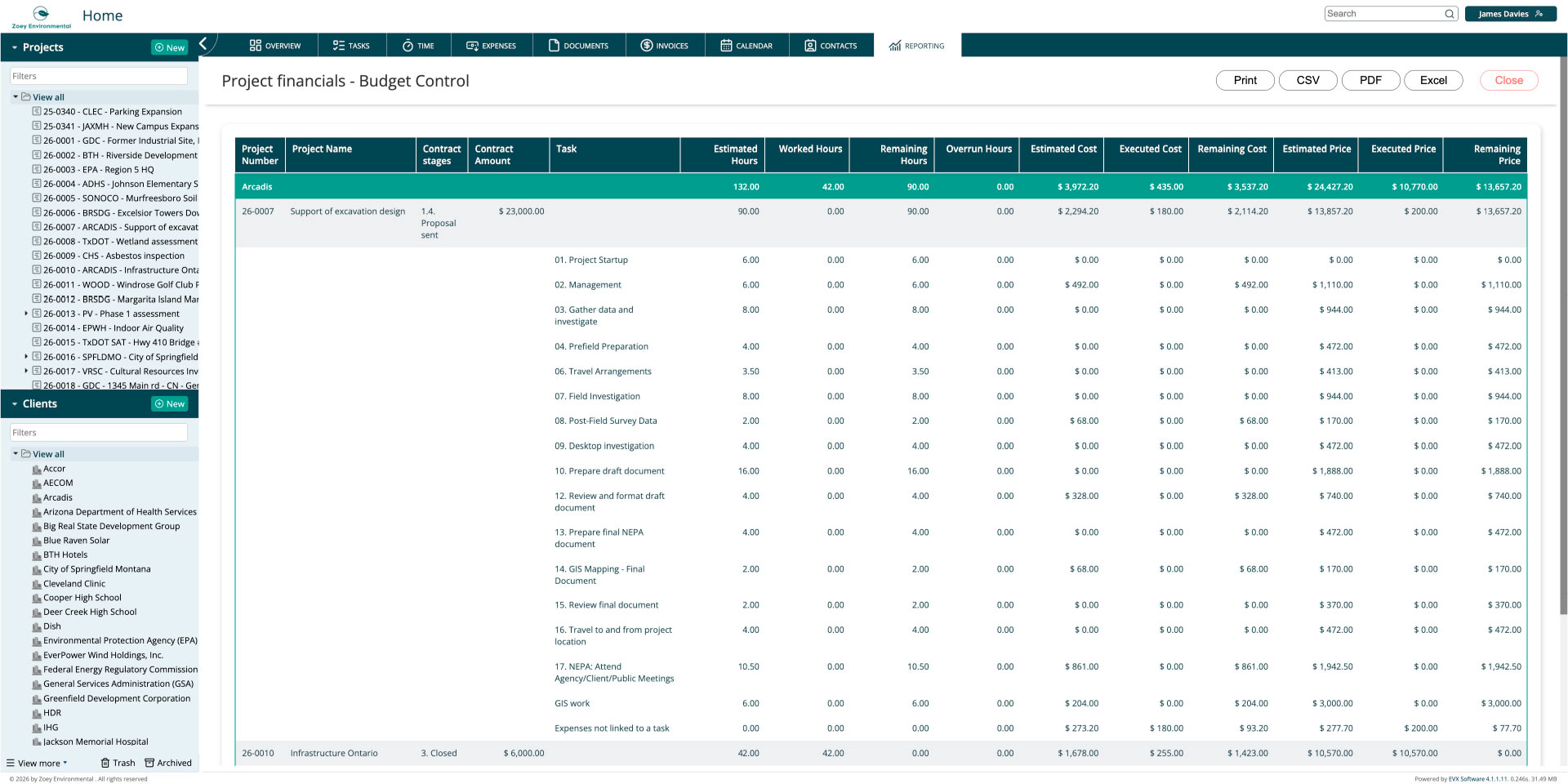Click the Arcadis group summary row
The image size is (1568, 784).
coord(880,187)
